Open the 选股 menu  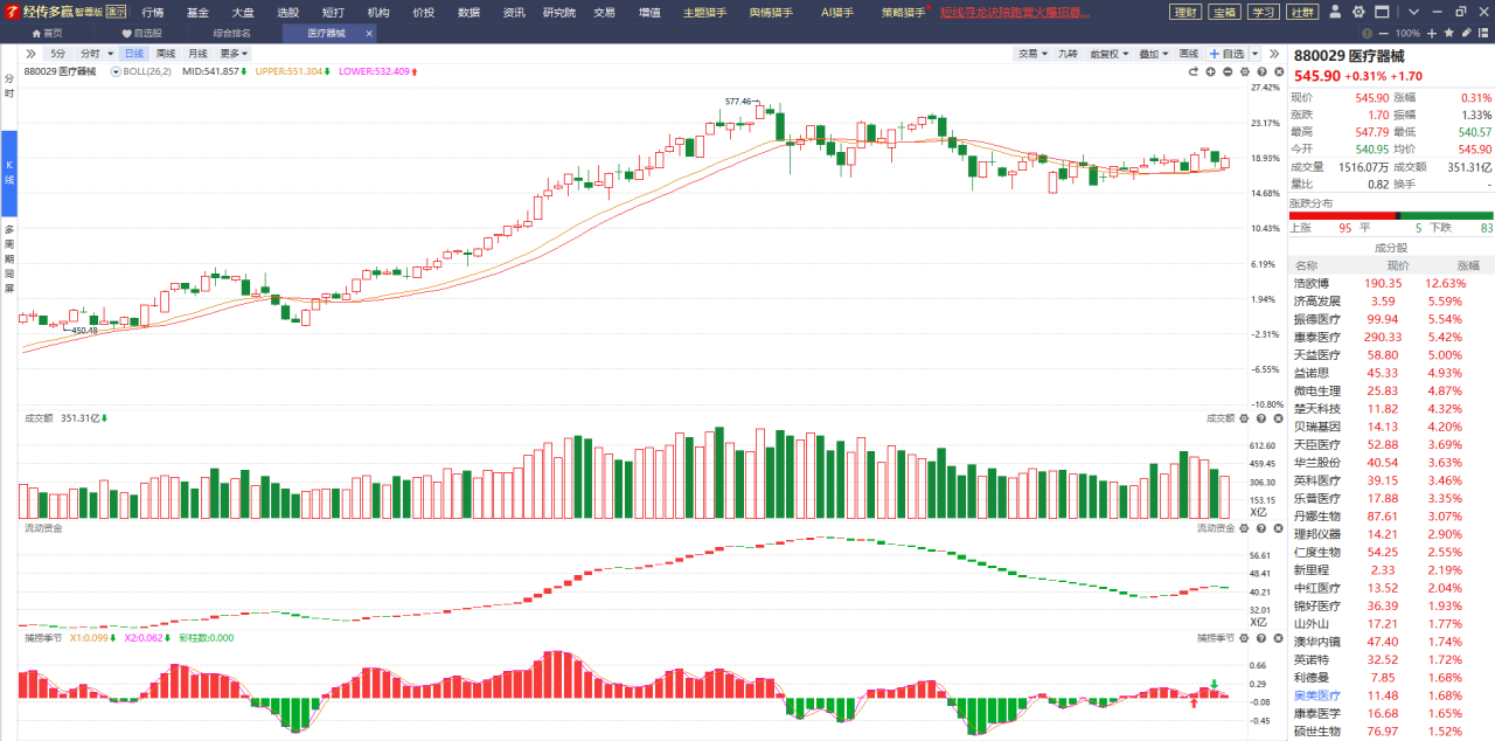point(288,12)
